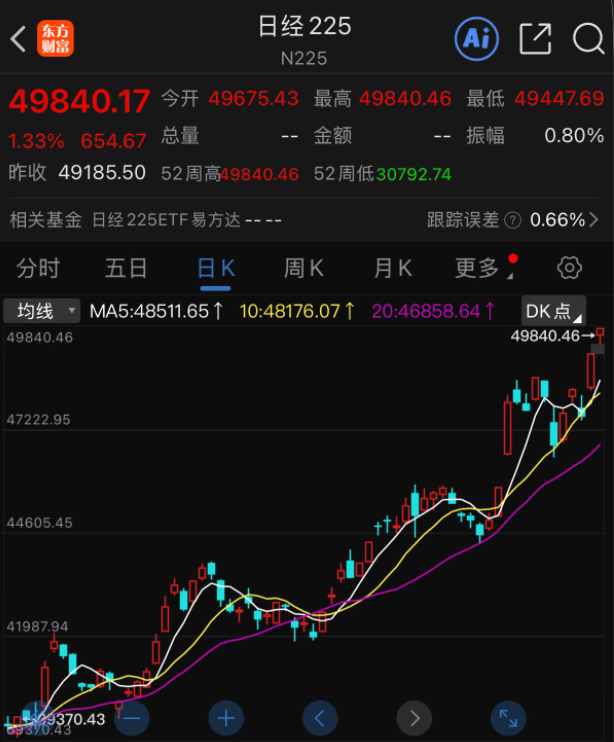The height and width of the screenshot is (742, 614).
Task: Zoom out chart with minus button
Action: point(132,717)
